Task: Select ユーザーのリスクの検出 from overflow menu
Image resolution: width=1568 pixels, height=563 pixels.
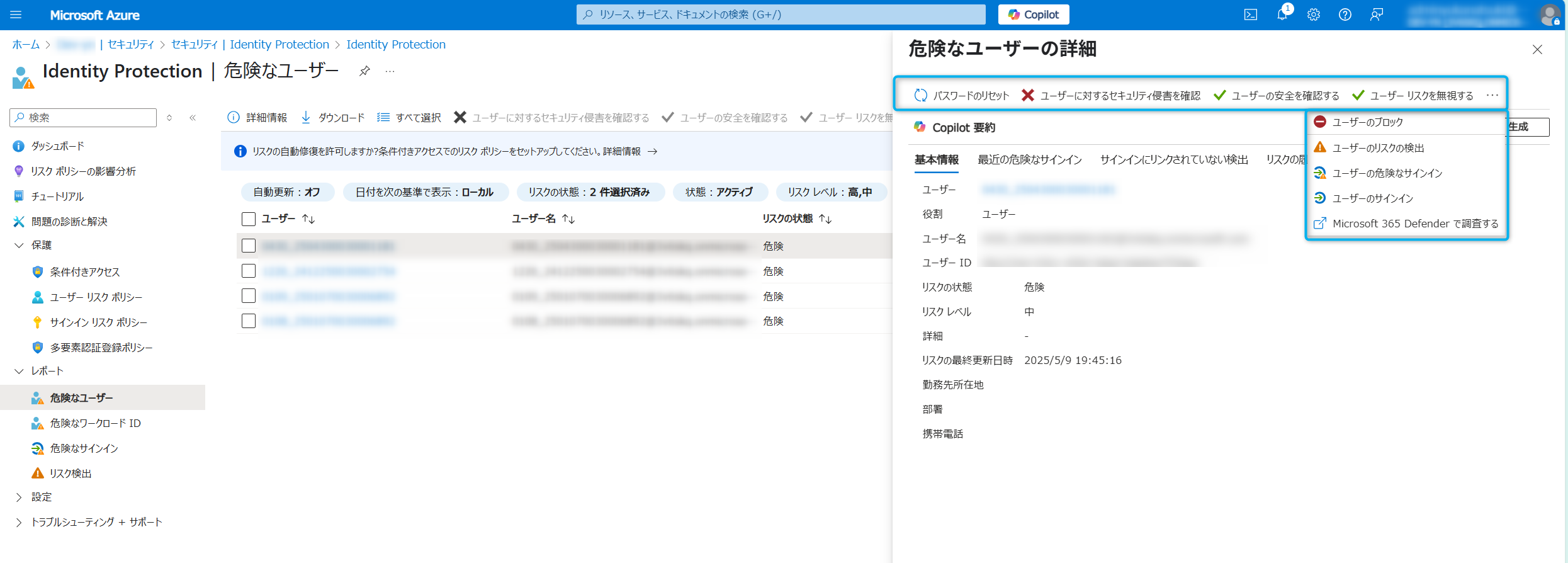Action: tap(1407, 148)
